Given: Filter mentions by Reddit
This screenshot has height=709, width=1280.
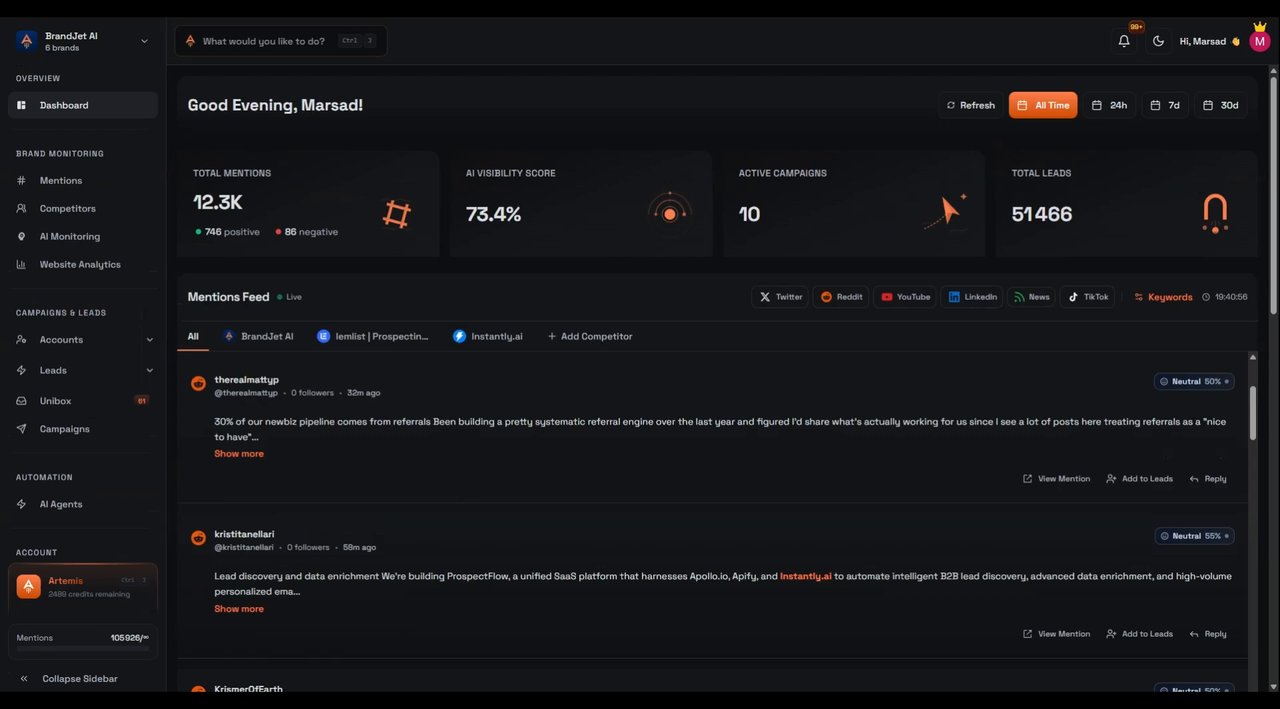Looking at the screenshot, I should (x=841, y=297).
